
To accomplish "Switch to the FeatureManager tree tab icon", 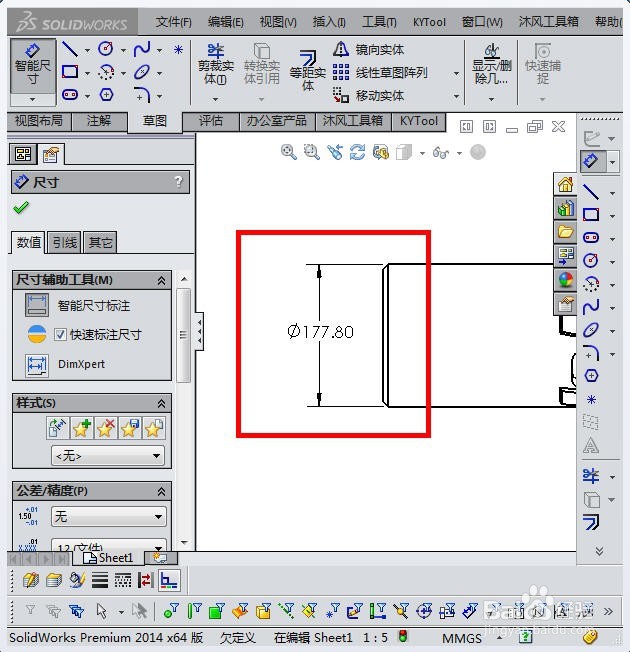I will [23, 154].
